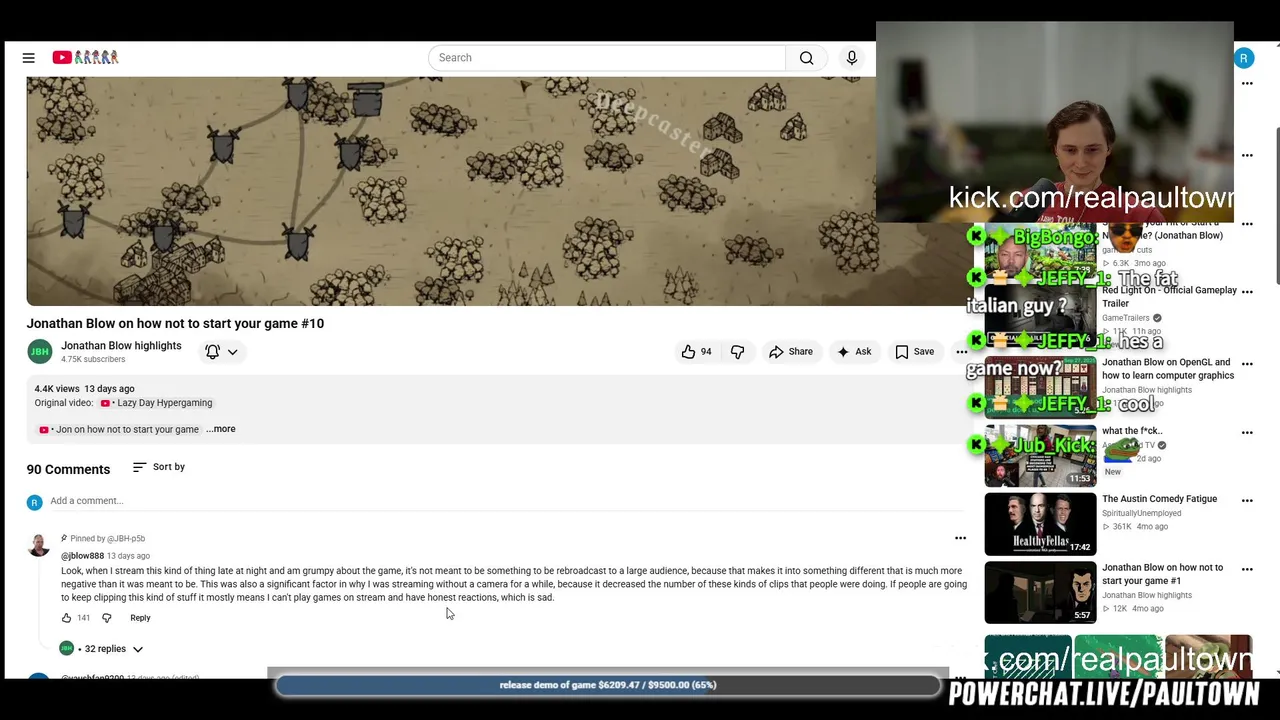1280x720 pixels.
Task: Expand the notification preferences chevron
Action: click(x=232, y=352)
